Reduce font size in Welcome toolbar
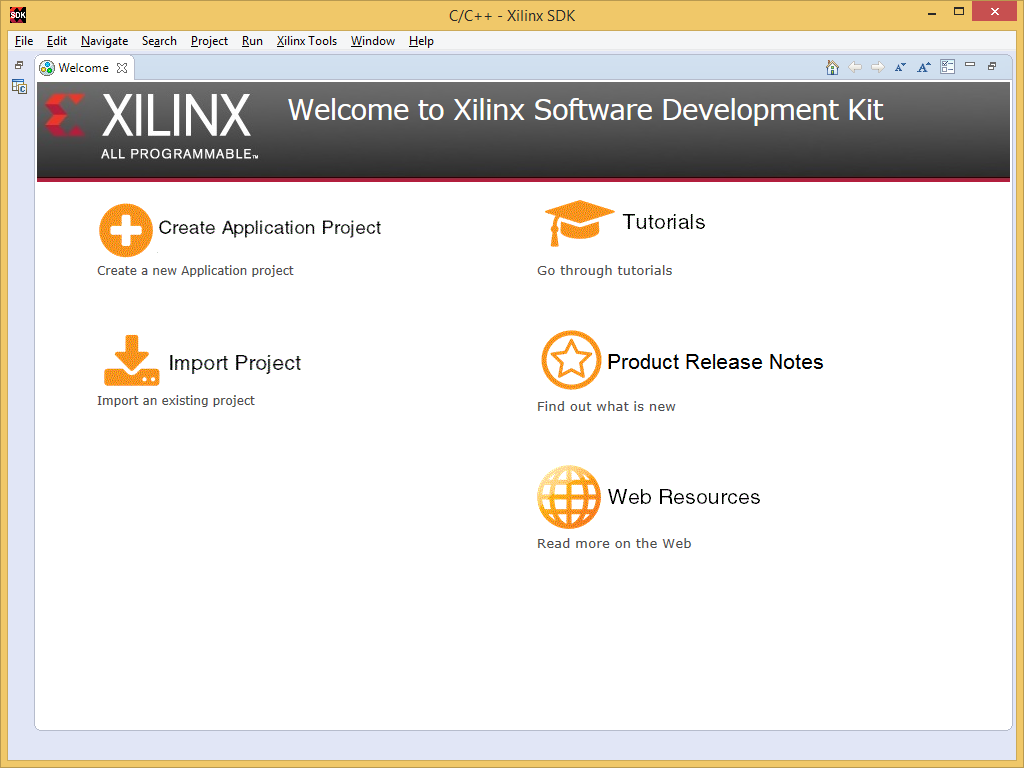The height and width of the screenshot is (768, 1024). click(901, 67)
